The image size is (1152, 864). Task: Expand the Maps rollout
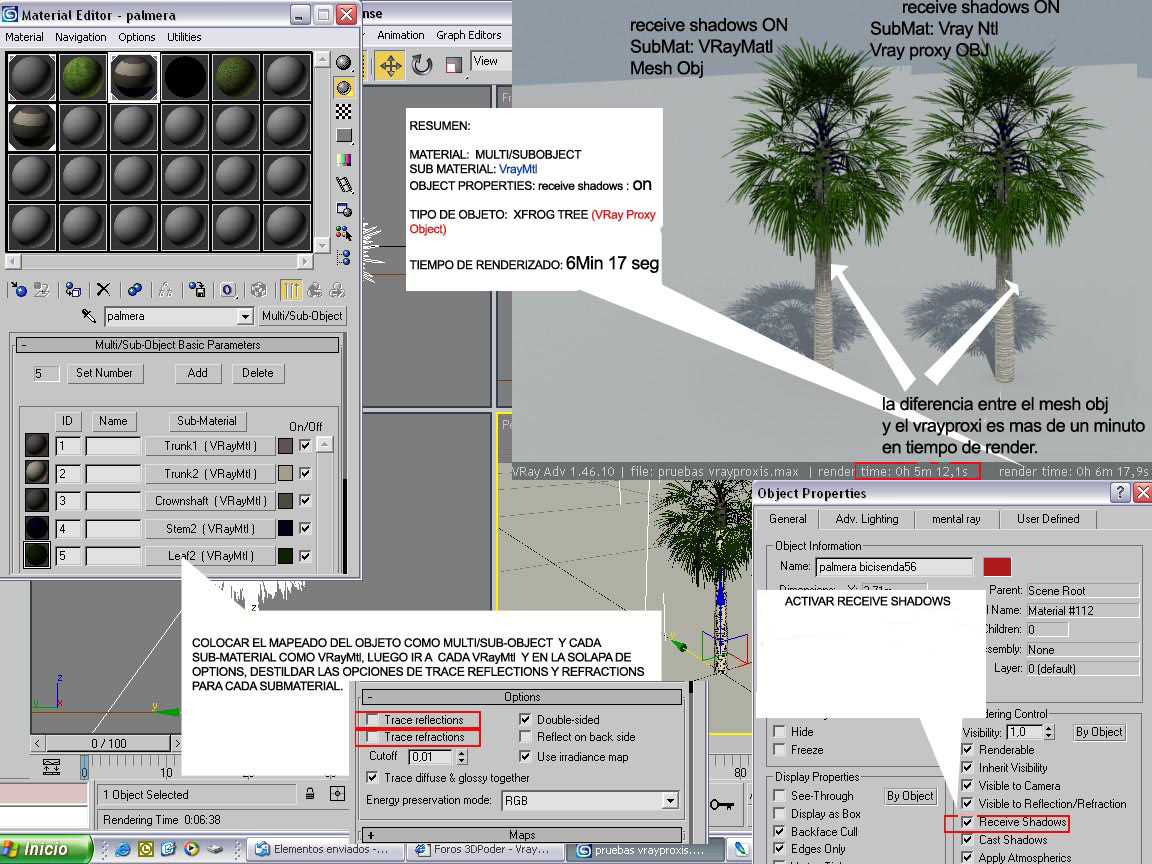click(522, 835)
